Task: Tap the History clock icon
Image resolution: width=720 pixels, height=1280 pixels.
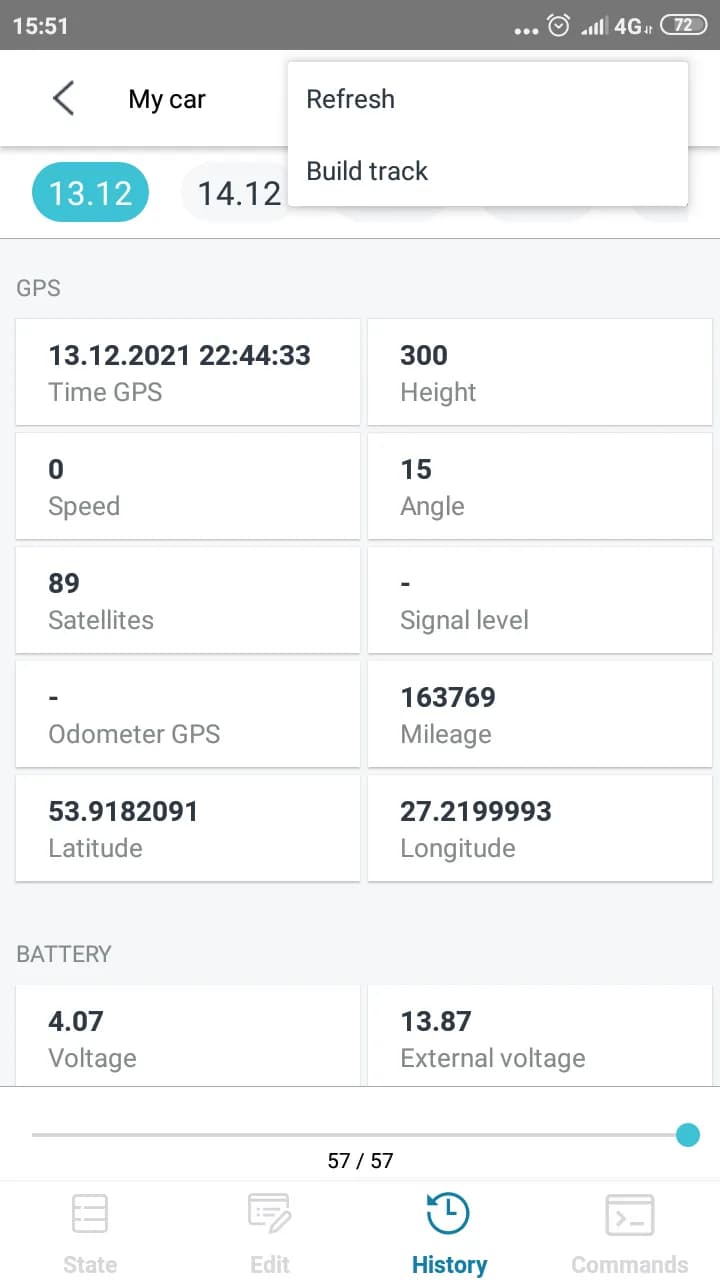Action: 448,1215
